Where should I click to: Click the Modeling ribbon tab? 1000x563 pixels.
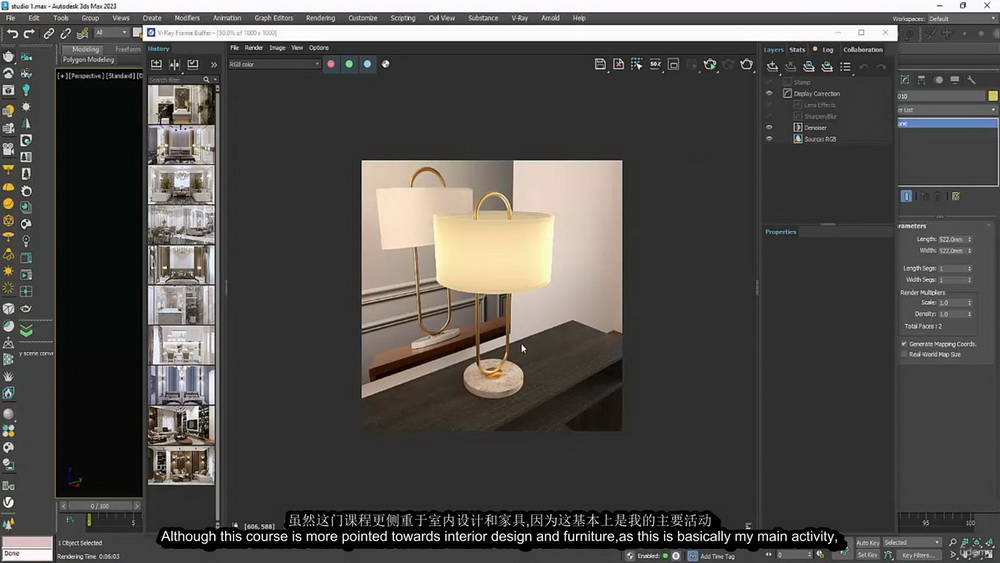point(85,49)
